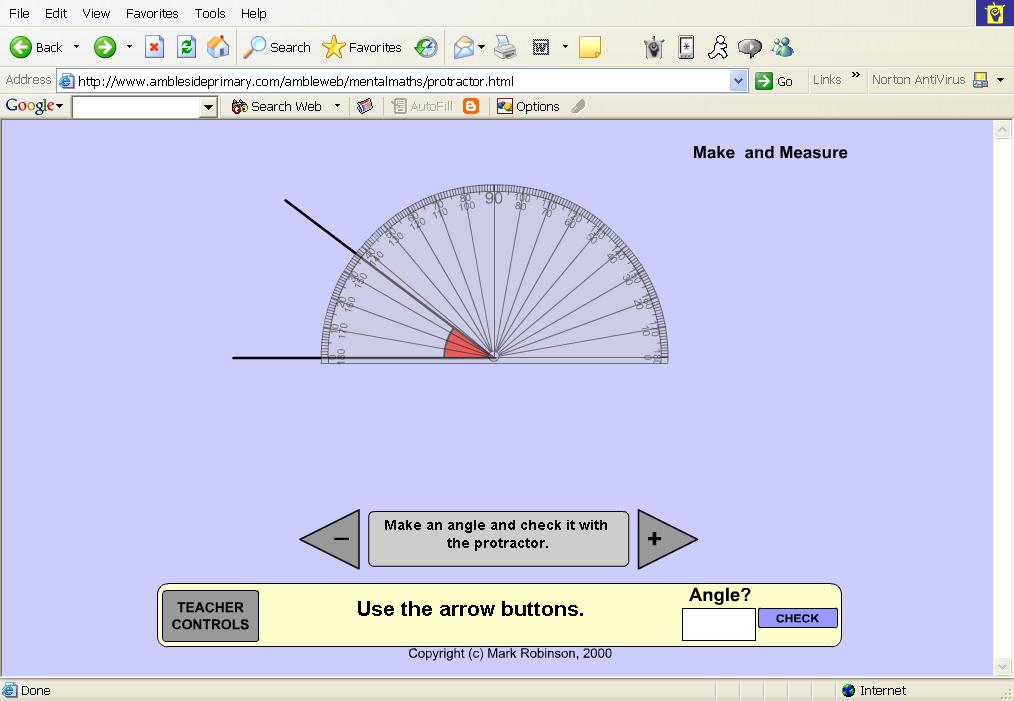Click the Google toolbar news icon
The height and width of the screenshot is (701, 1014).
[365, 106]
